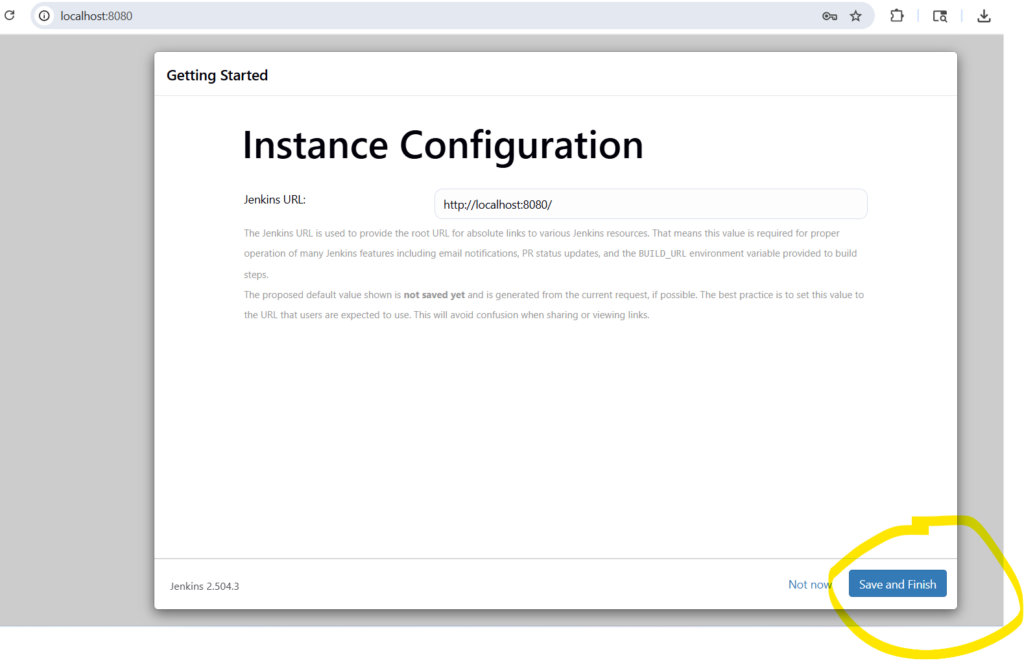This screenshot has width=1024, height=665.
Task: Open the browser extensions menu
Action: pos(896,15)
